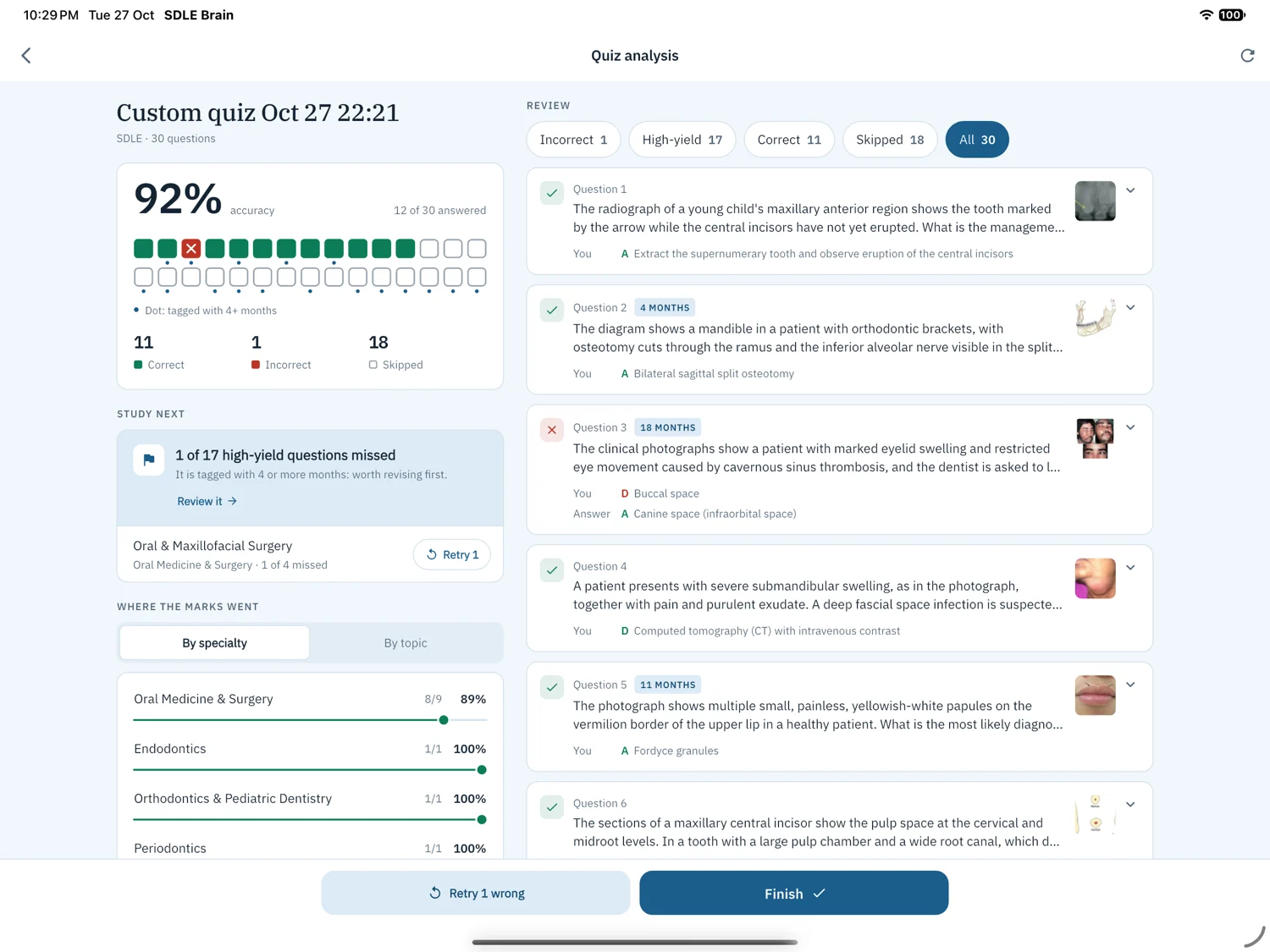Filter review by High-yield 17
Screen dimensions: 1270x952
pos(682,140)
